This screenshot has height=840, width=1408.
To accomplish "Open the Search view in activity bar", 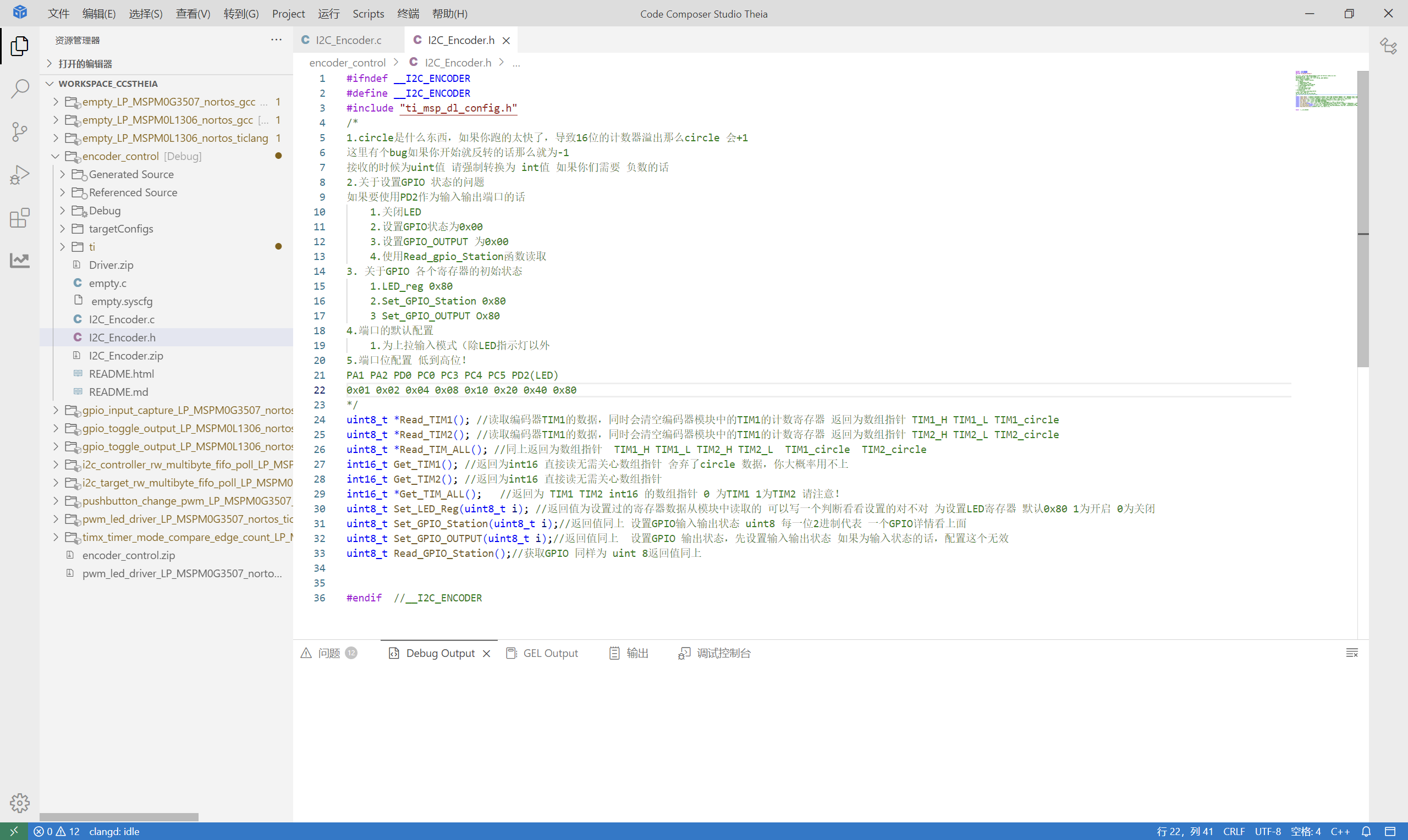I will pyautogui.click(x=20, y=89).
